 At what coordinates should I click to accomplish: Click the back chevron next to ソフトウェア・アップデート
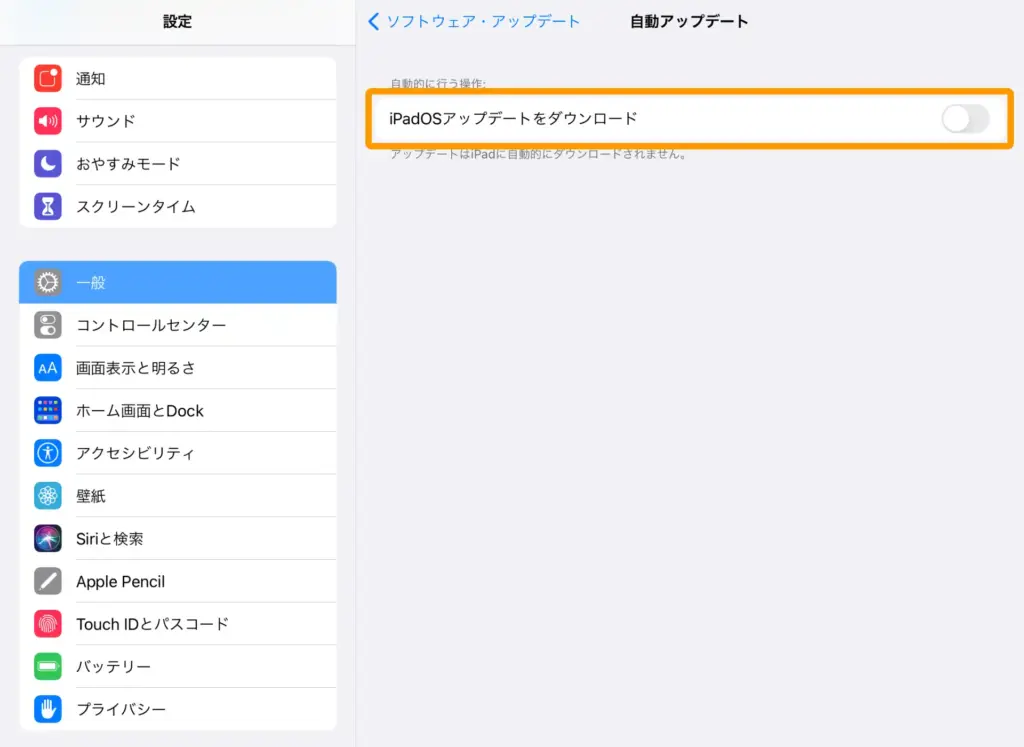(376, 20)
